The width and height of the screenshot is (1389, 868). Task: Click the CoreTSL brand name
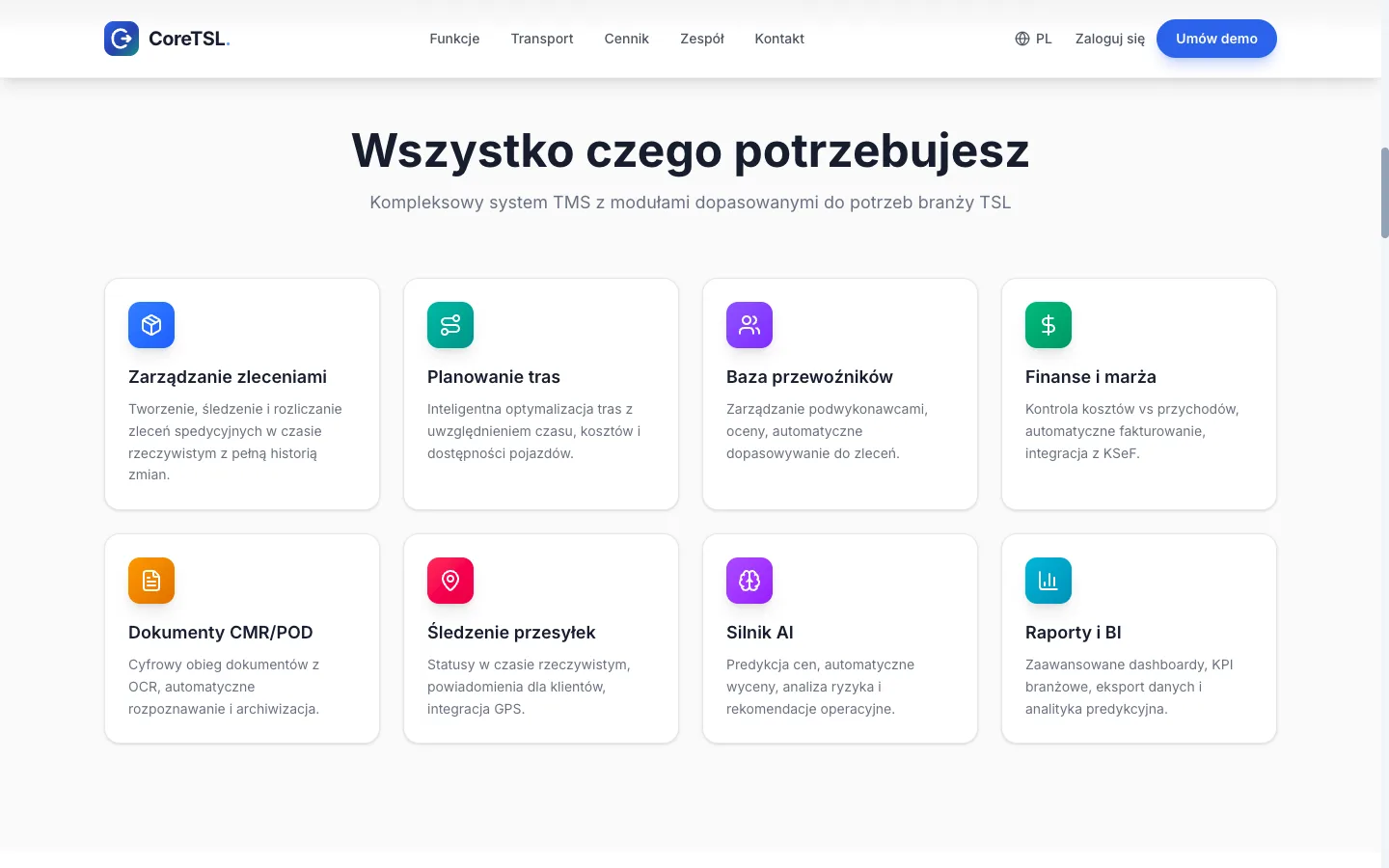(x=189, y=39)
